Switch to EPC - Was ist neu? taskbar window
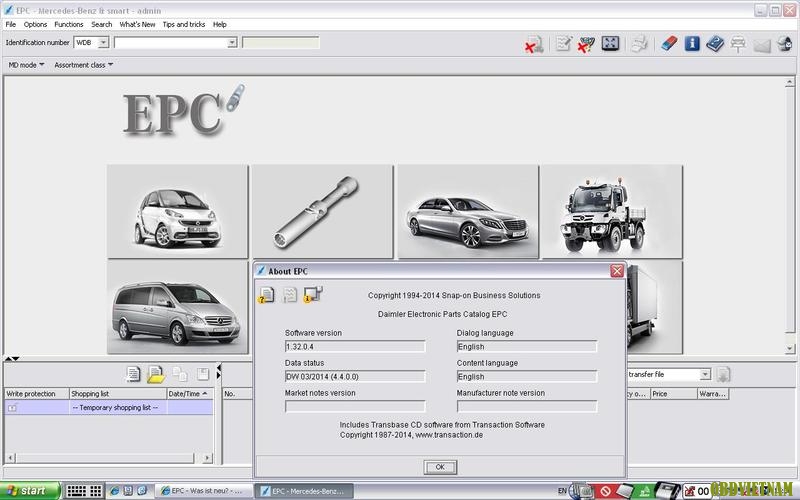This screenshot has height=500, width=800. (203, 491)
